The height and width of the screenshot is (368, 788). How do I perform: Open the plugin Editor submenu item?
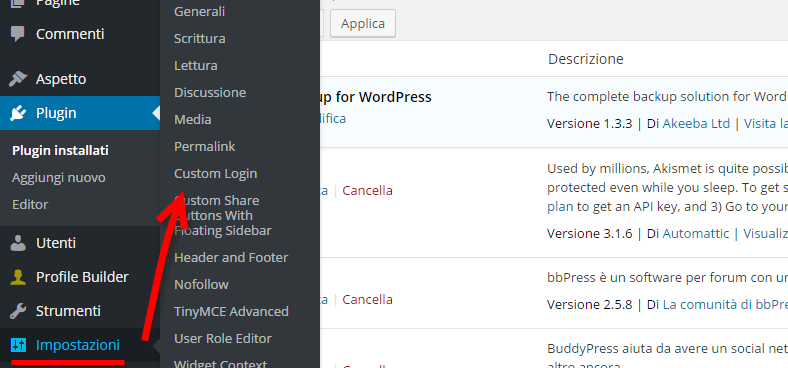click(x=30, y=205)
